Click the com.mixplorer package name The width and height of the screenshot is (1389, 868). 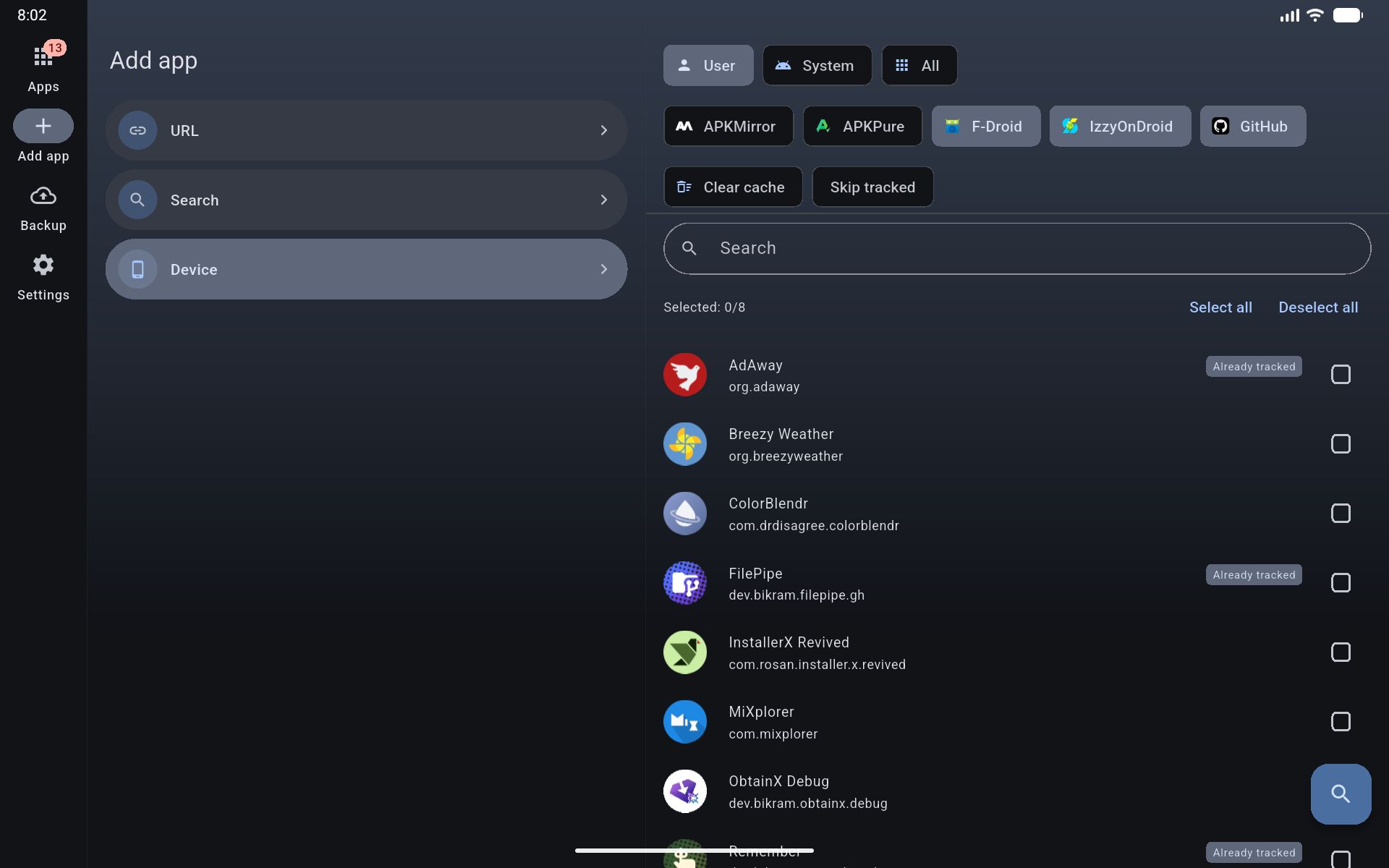(x=773, y=734)
